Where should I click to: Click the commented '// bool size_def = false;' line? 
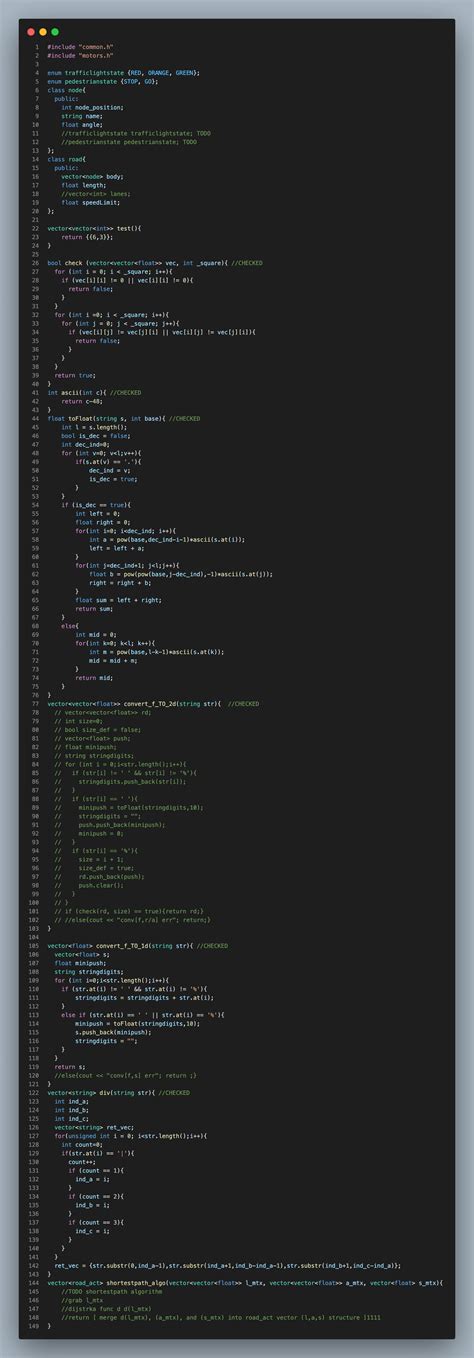(x=97, y=729)
